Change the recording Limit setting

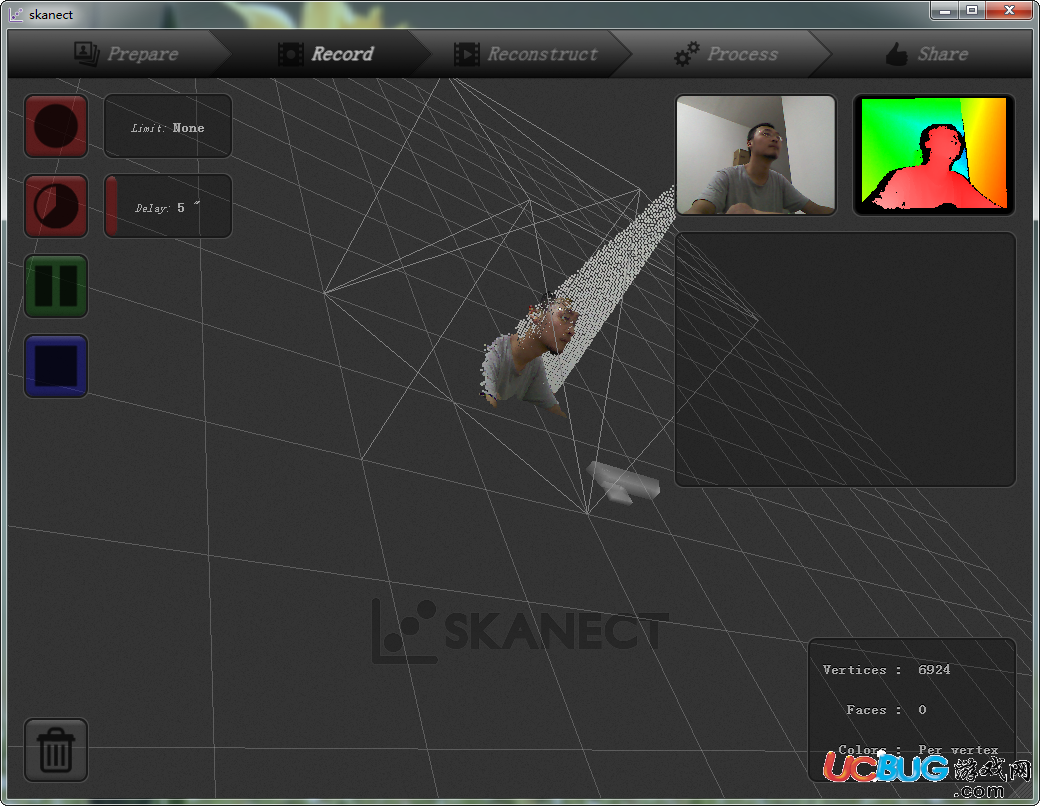click(168, 126)
